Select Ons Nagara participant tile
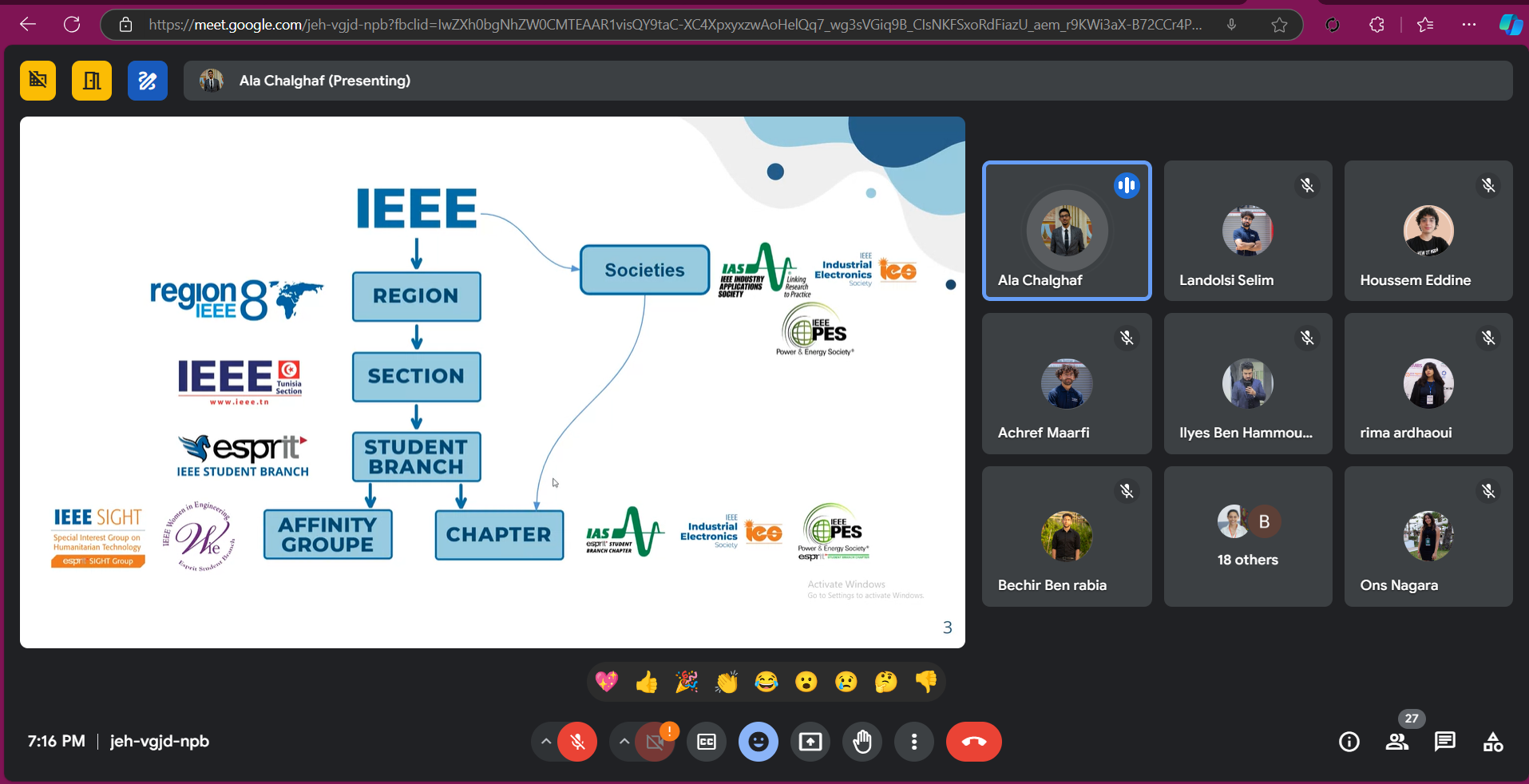Screen dimensions: 1529x784 1428,537
